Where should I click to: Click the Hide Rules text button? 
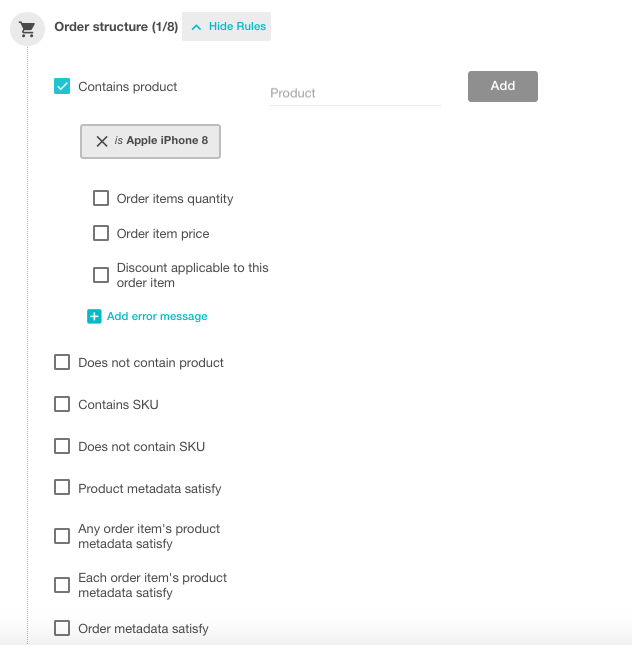(237, 27)
